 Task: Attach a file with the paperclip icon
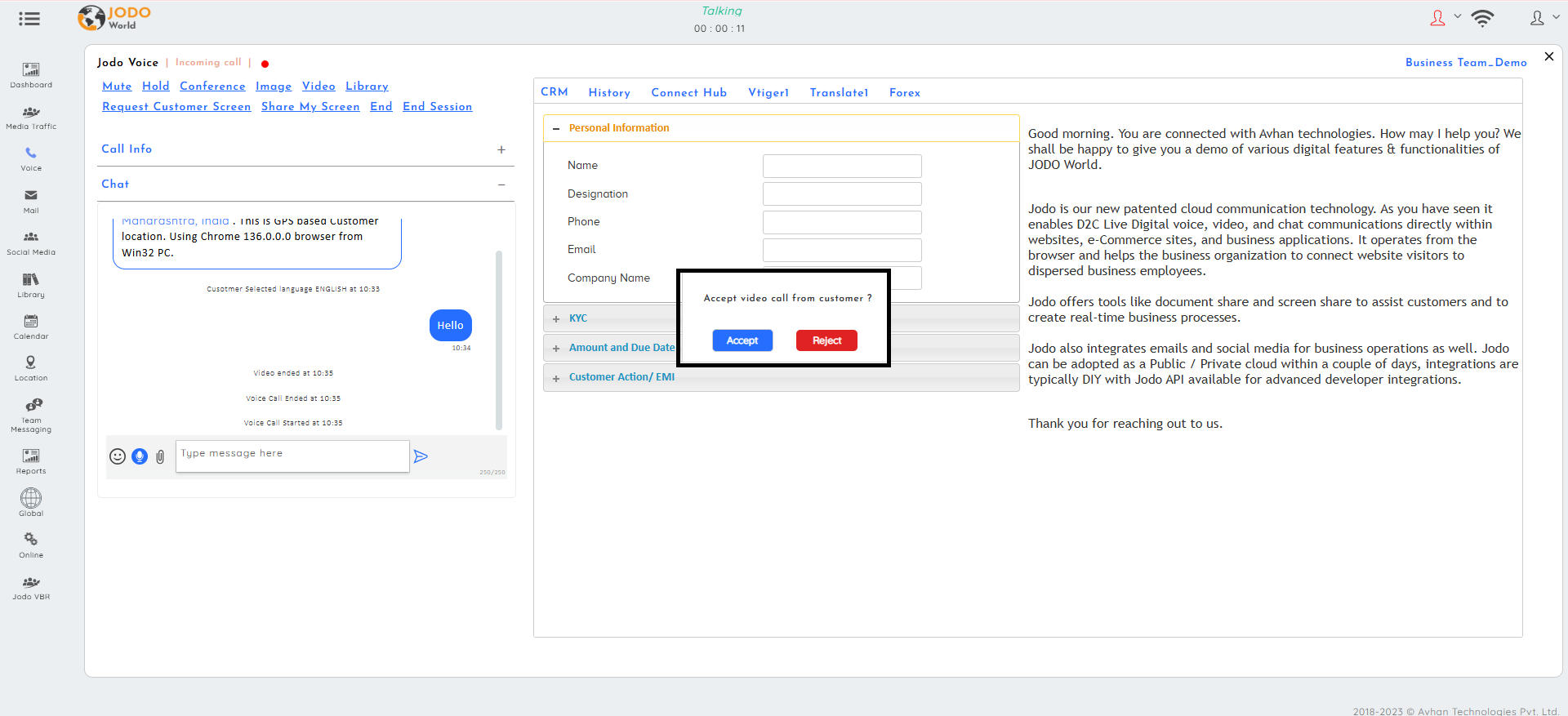(x=160, y=456)
